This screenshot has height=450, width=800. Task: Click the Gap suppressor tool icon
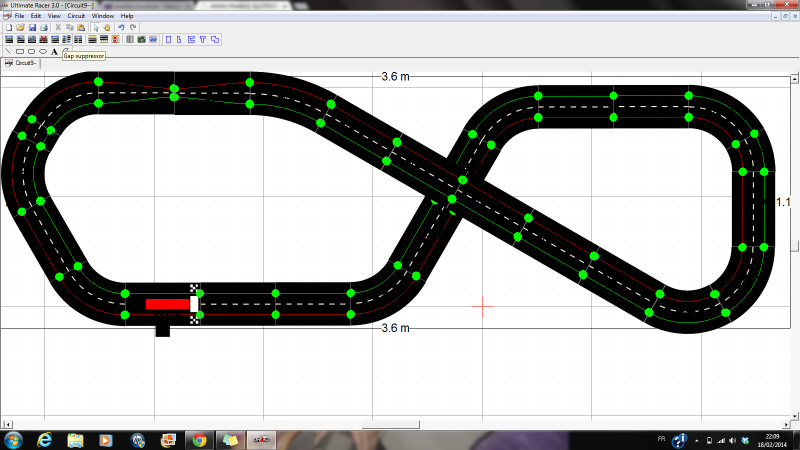66,50
